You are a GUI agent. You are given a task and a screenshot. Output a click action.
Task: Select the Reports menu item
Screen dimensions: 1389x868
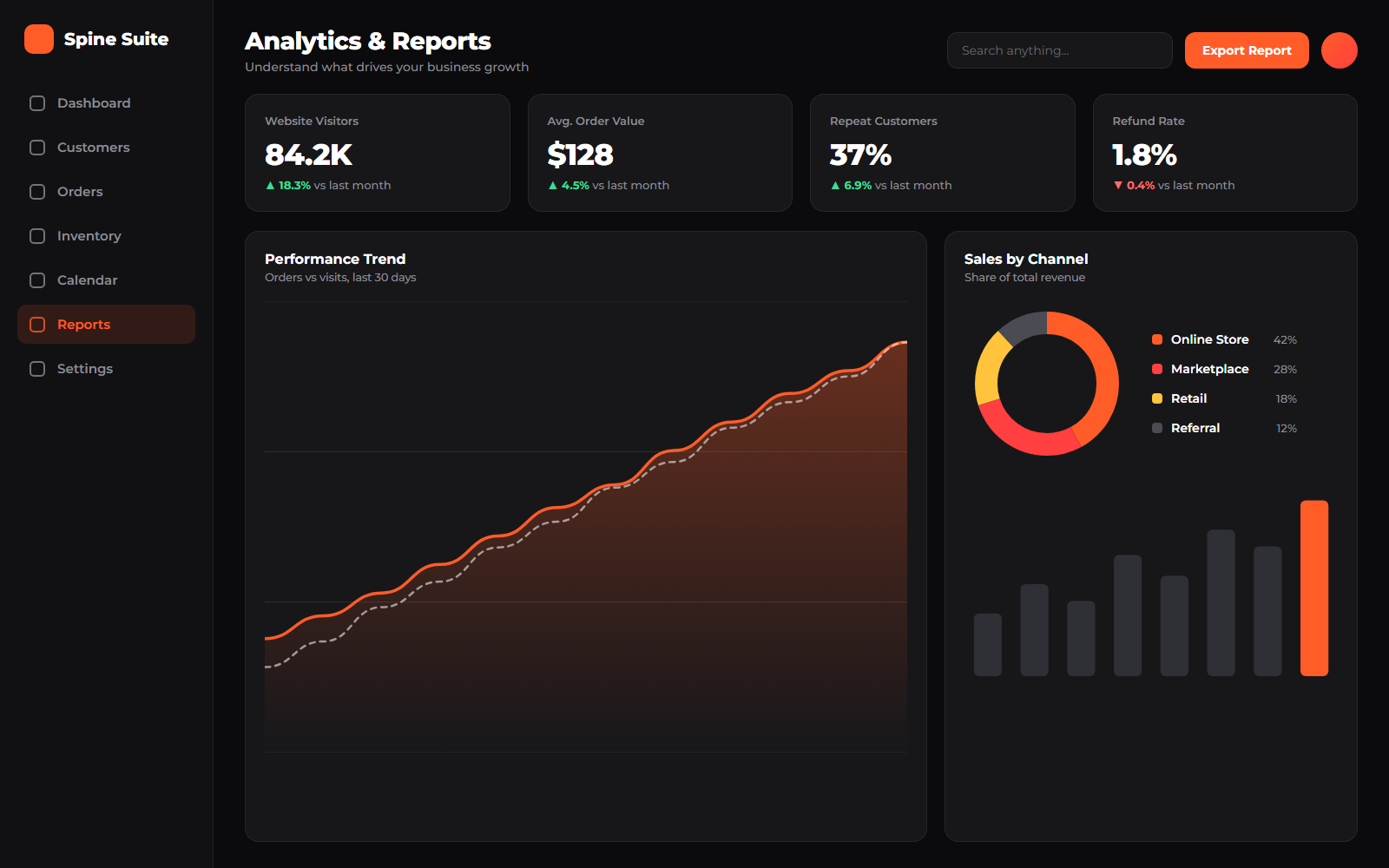(106, 325)
